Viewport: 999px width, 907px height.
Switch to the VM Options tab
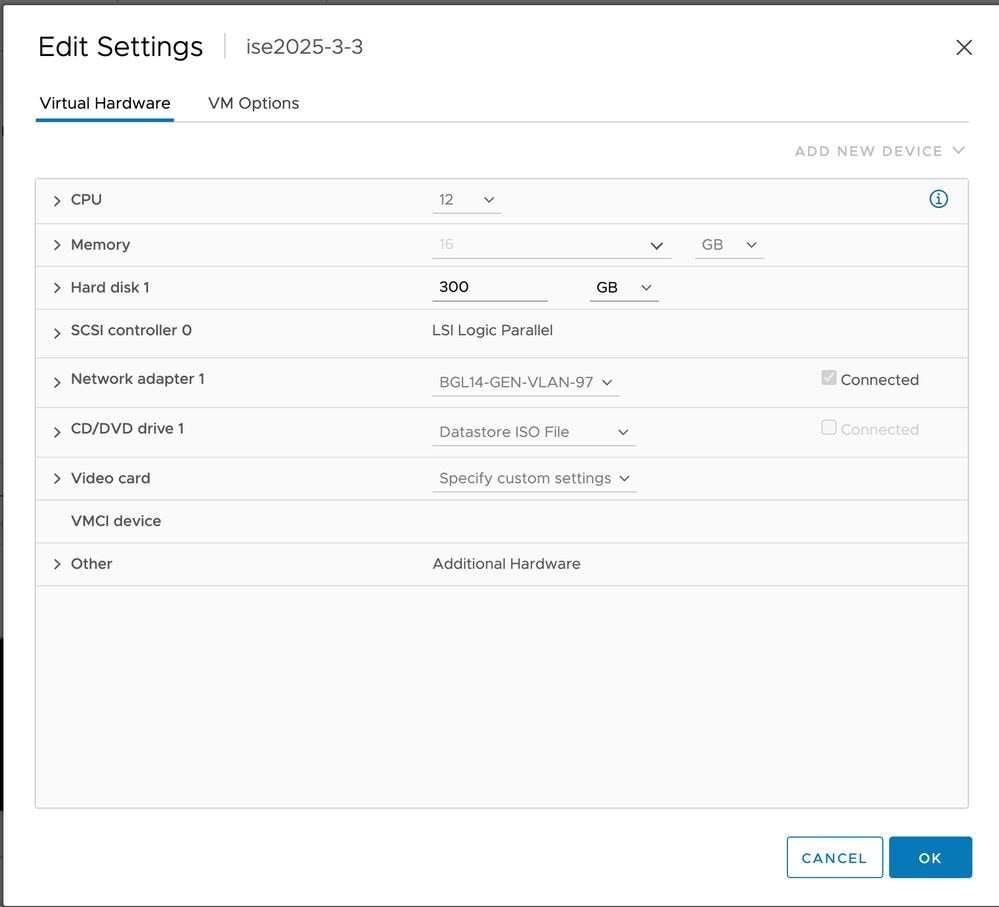click(x=253, y=103)
